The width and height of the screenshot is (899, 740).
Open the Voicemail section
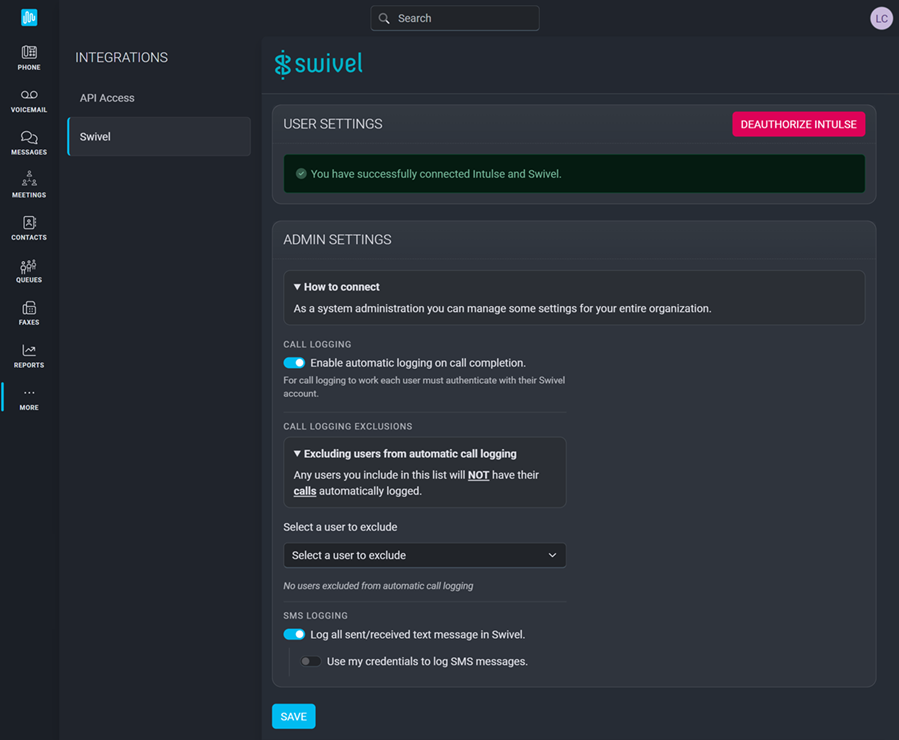pyautogui.click(x=29, y=101)
